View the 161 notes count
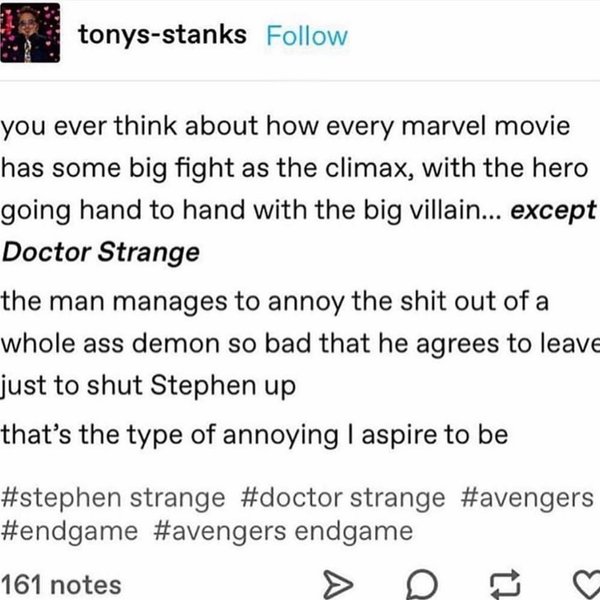The height and width of the screenshot is (600, 600). point(61,585)
